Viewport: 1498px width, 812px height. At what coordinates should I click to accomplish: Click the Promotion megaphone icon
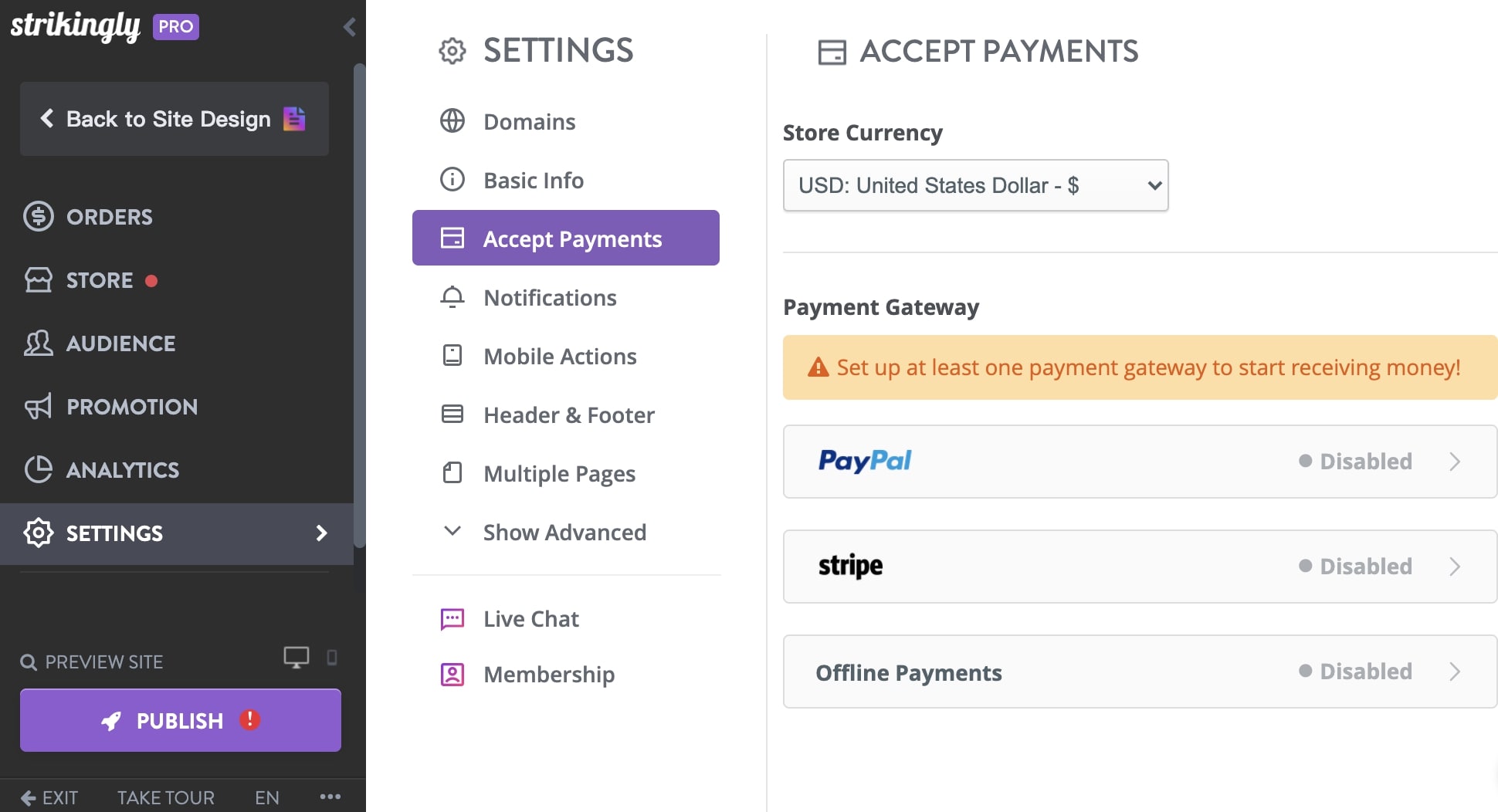[39, 407]
